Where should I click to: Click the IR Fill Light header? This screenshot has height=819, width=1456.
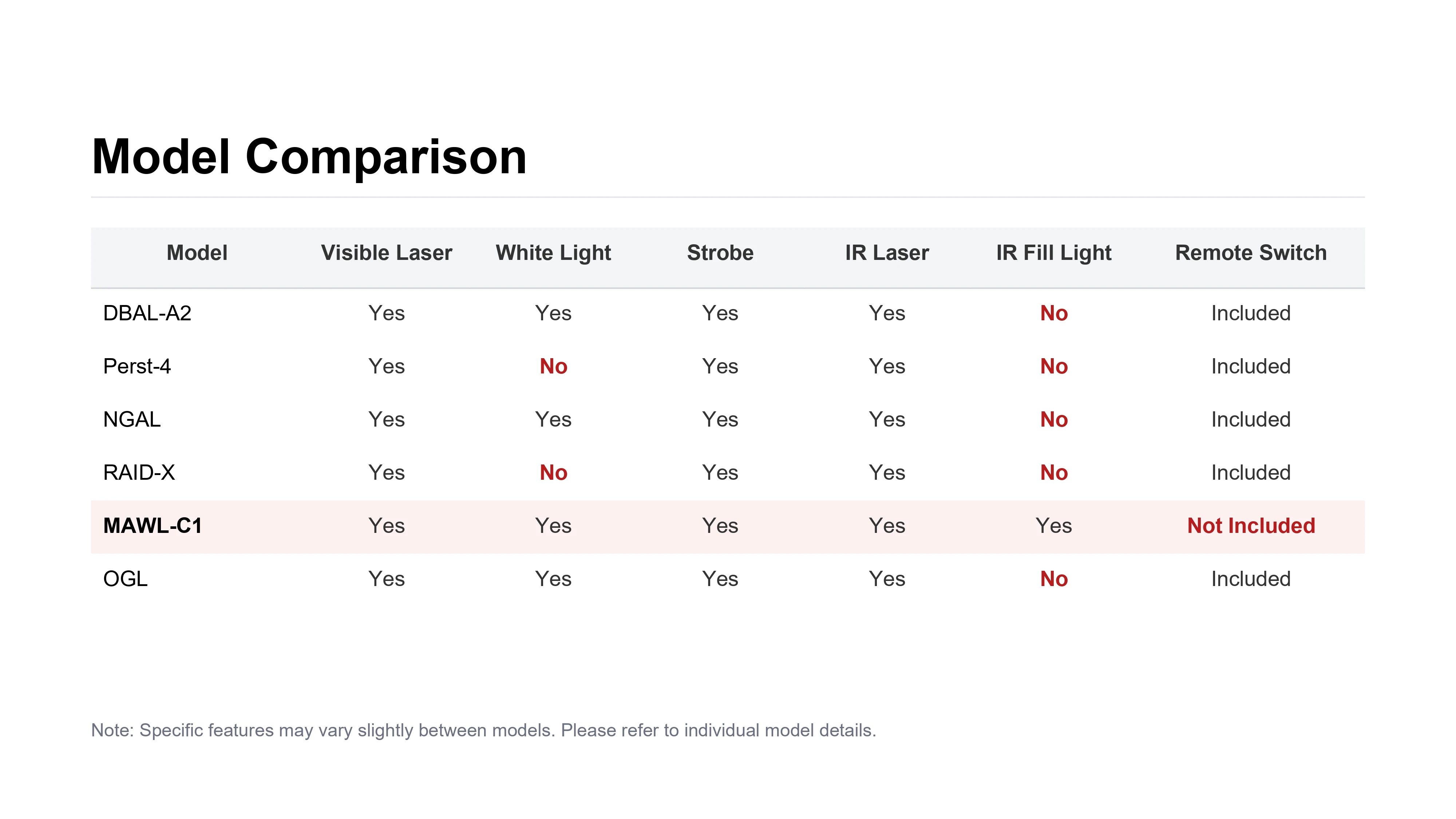click(1053, 253)
